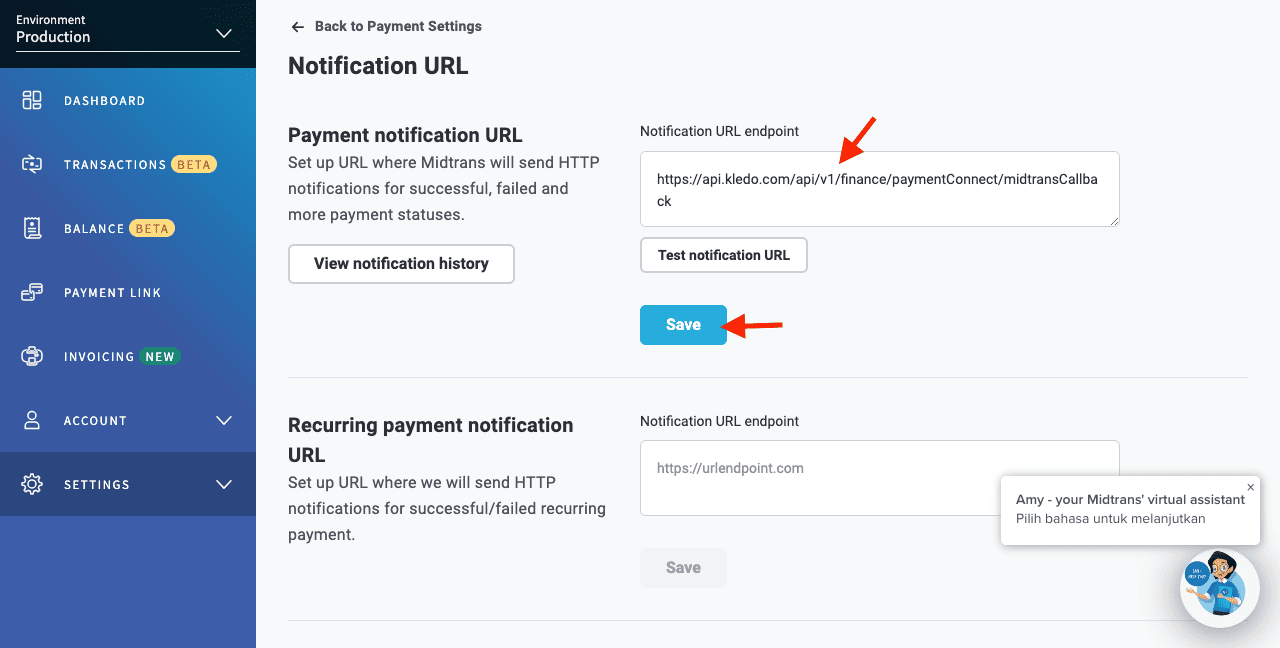
Task: Click the Payment Link icon
Action: [32, 292]
